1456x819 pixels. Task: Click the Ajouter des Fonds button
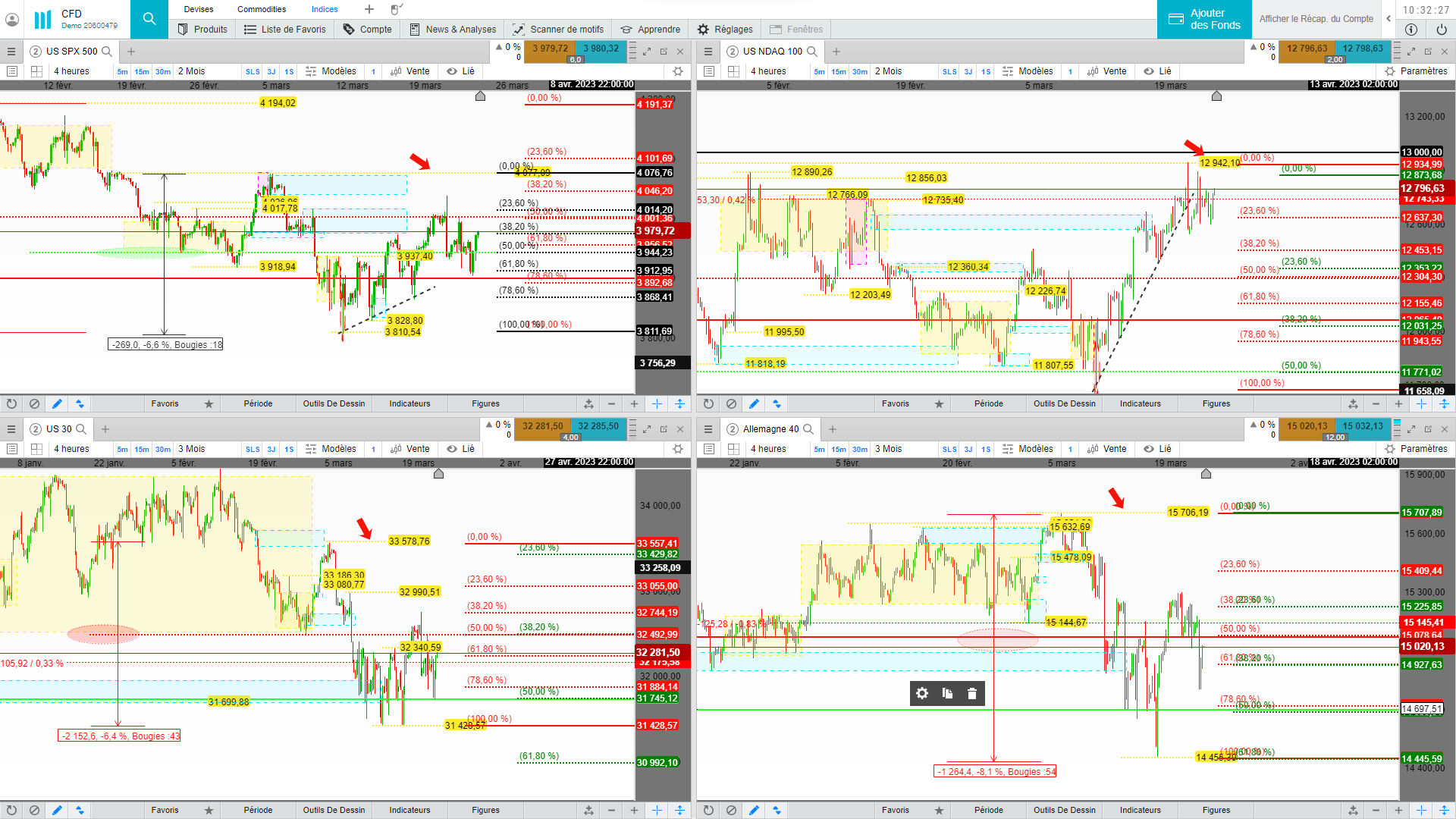tap(1204, 19)
